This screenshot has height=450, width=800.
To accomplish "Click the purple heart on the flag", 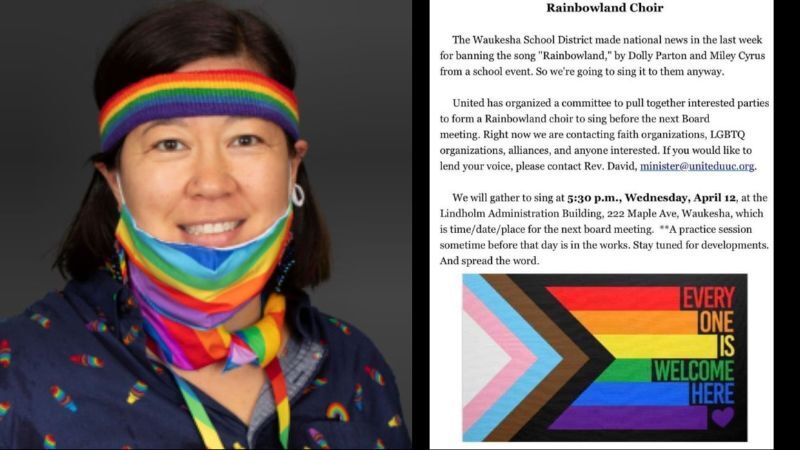I will point(722,417).
